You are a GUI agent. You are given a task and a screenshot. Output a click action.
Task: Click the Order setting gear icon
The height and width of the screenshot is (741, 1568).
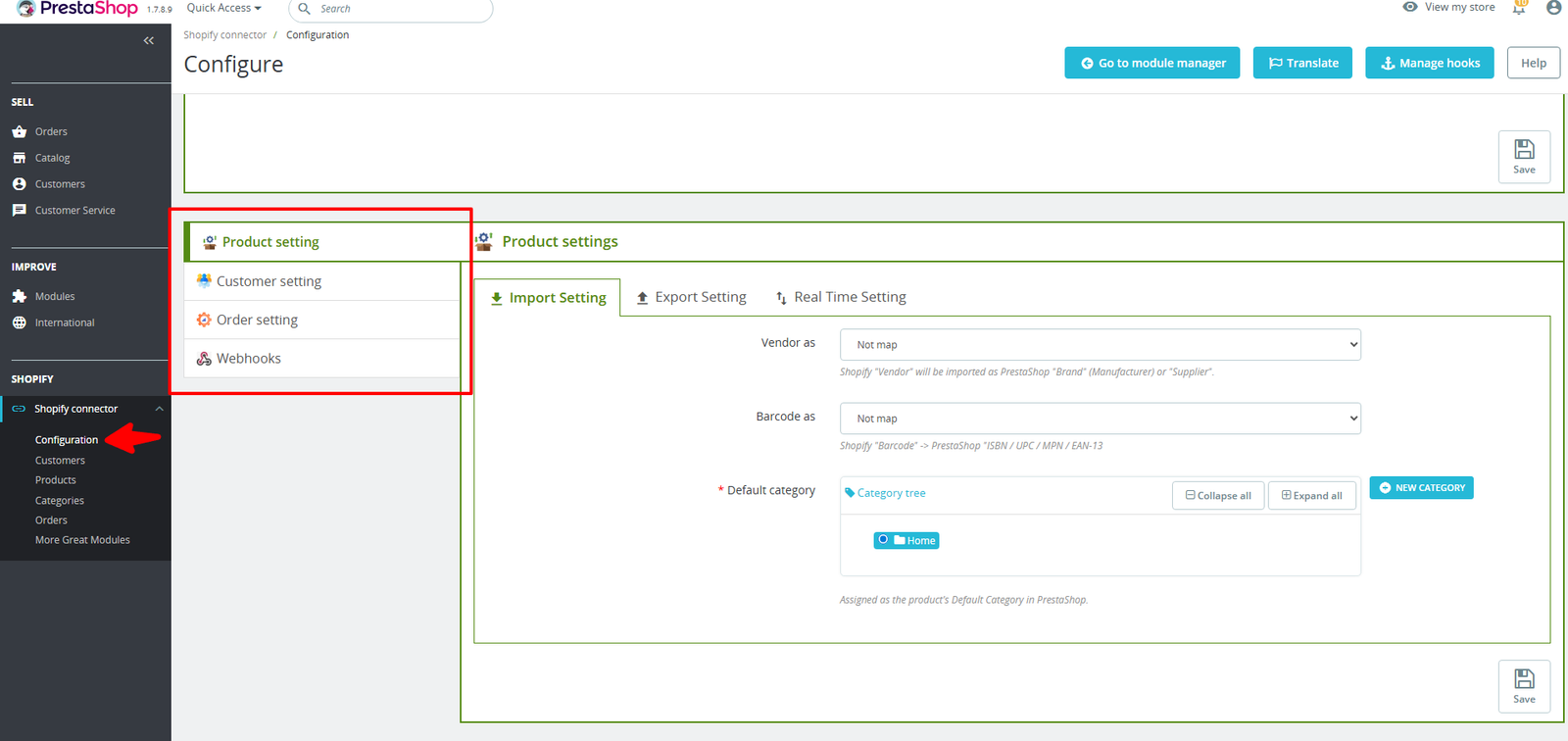[204, 320]
